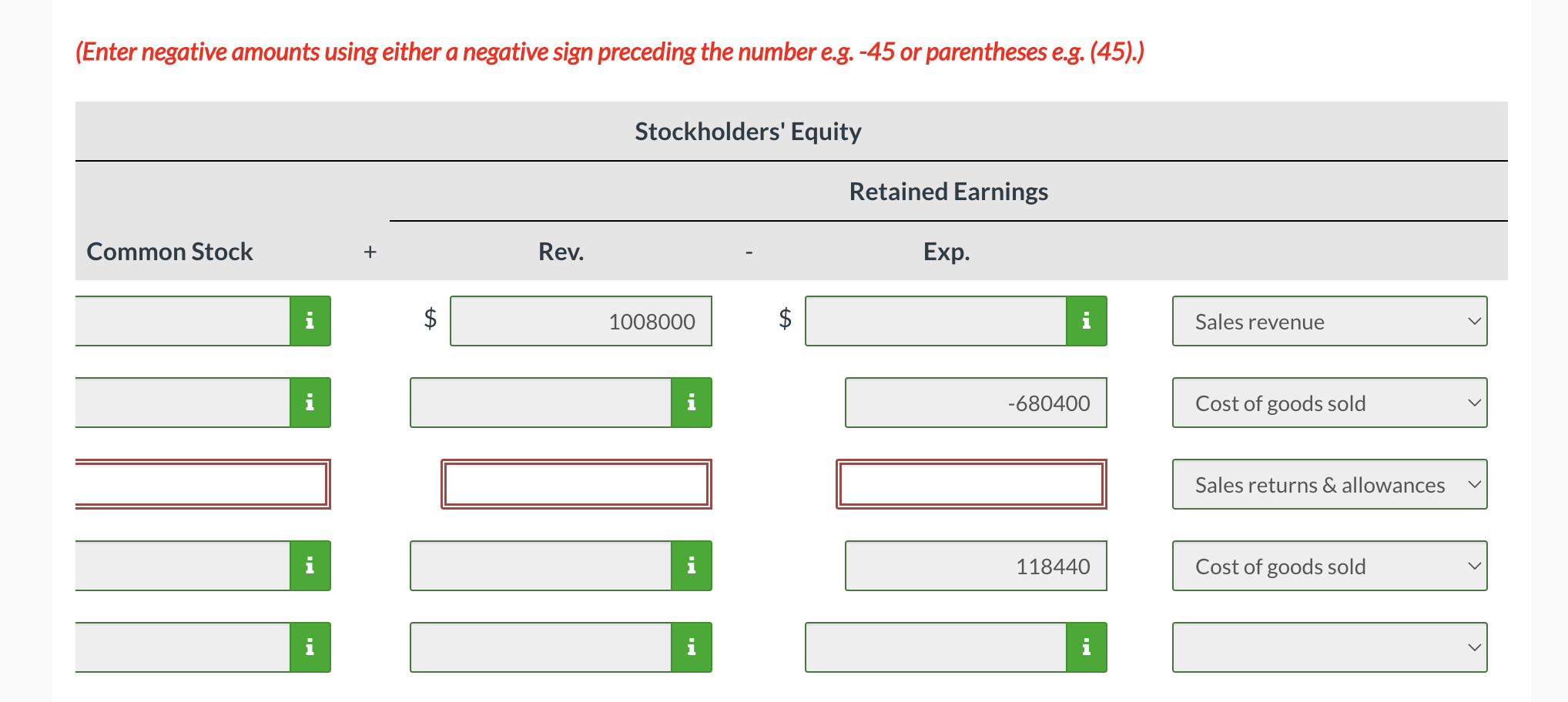Select the red-bordered Rev. field on the Sales returns row
This screenshot has width=1568, height=702.
[576, 484]
